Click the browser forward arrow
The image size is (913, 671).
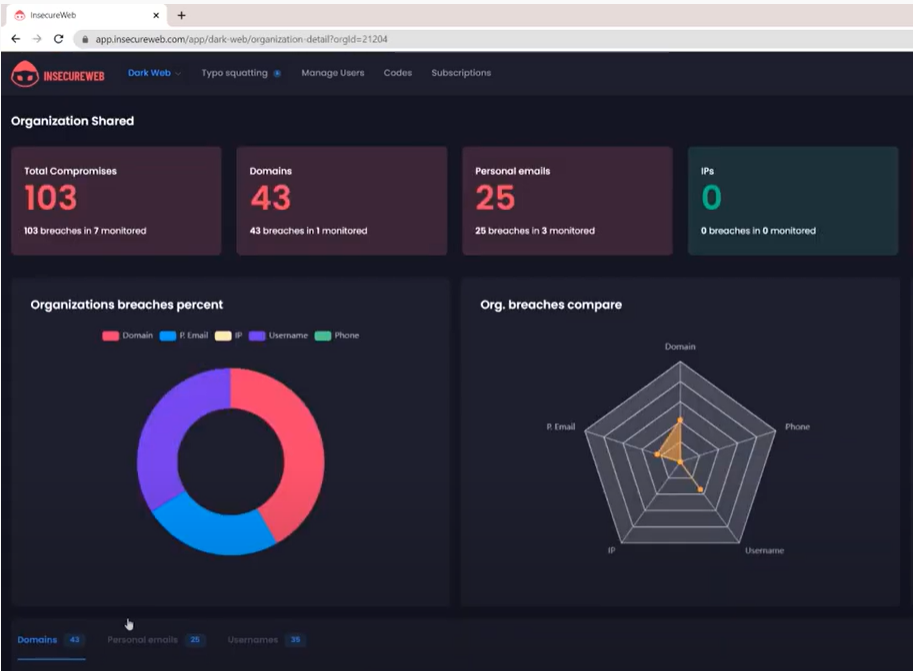pyautogui.click(x=37, y=38)
